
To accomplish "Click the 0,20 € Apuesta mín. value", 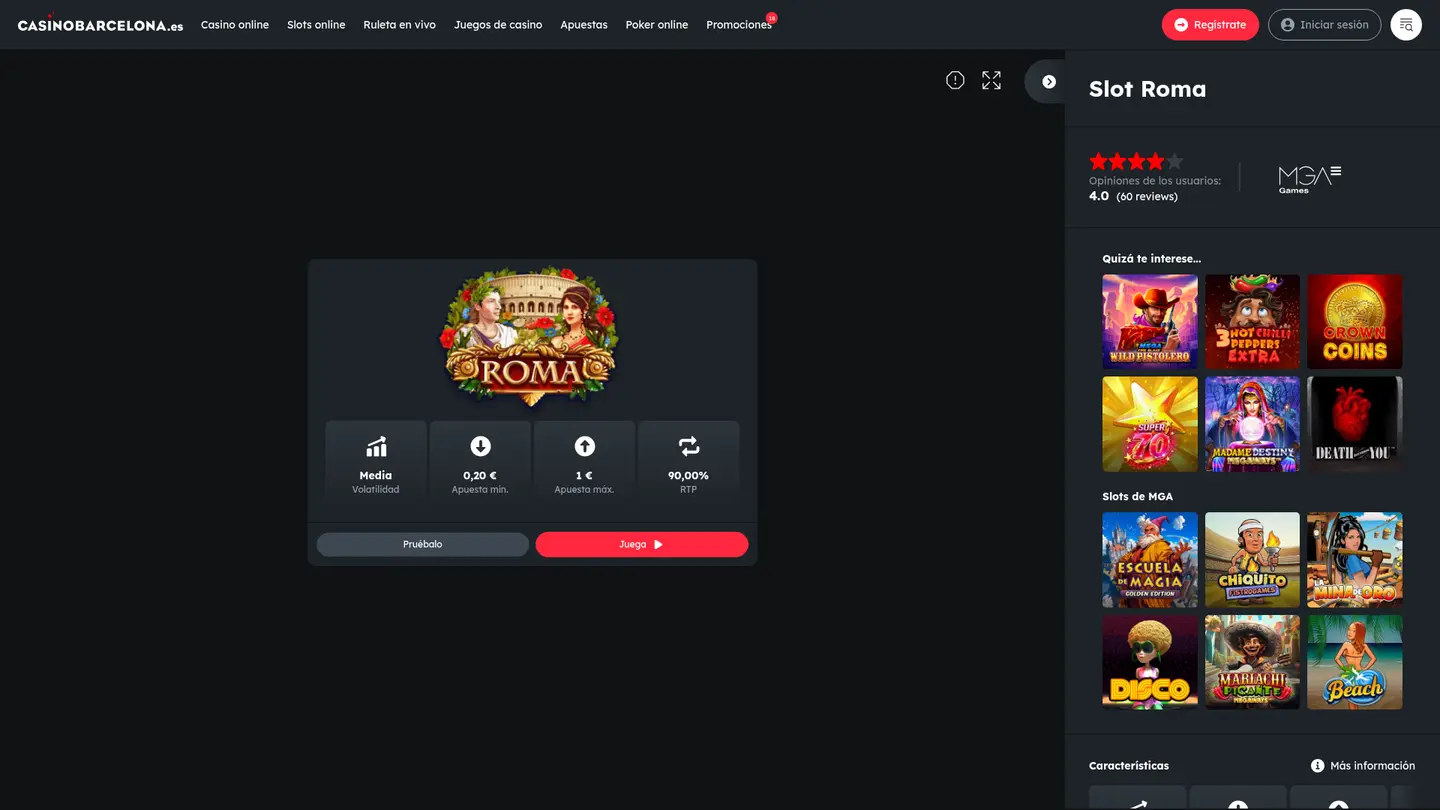I will click(x=480, y=476).
